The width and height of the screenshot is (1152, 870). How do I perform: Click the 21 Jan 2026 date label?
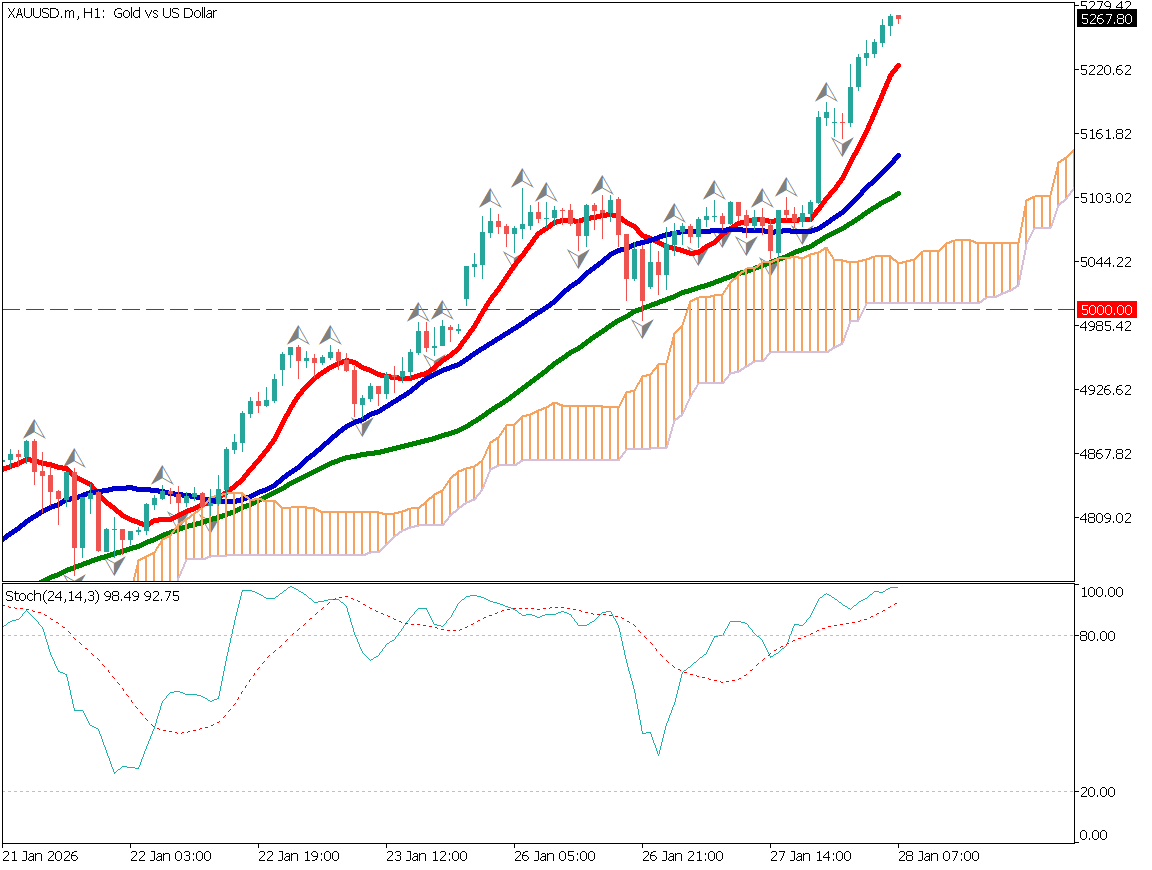40,857
